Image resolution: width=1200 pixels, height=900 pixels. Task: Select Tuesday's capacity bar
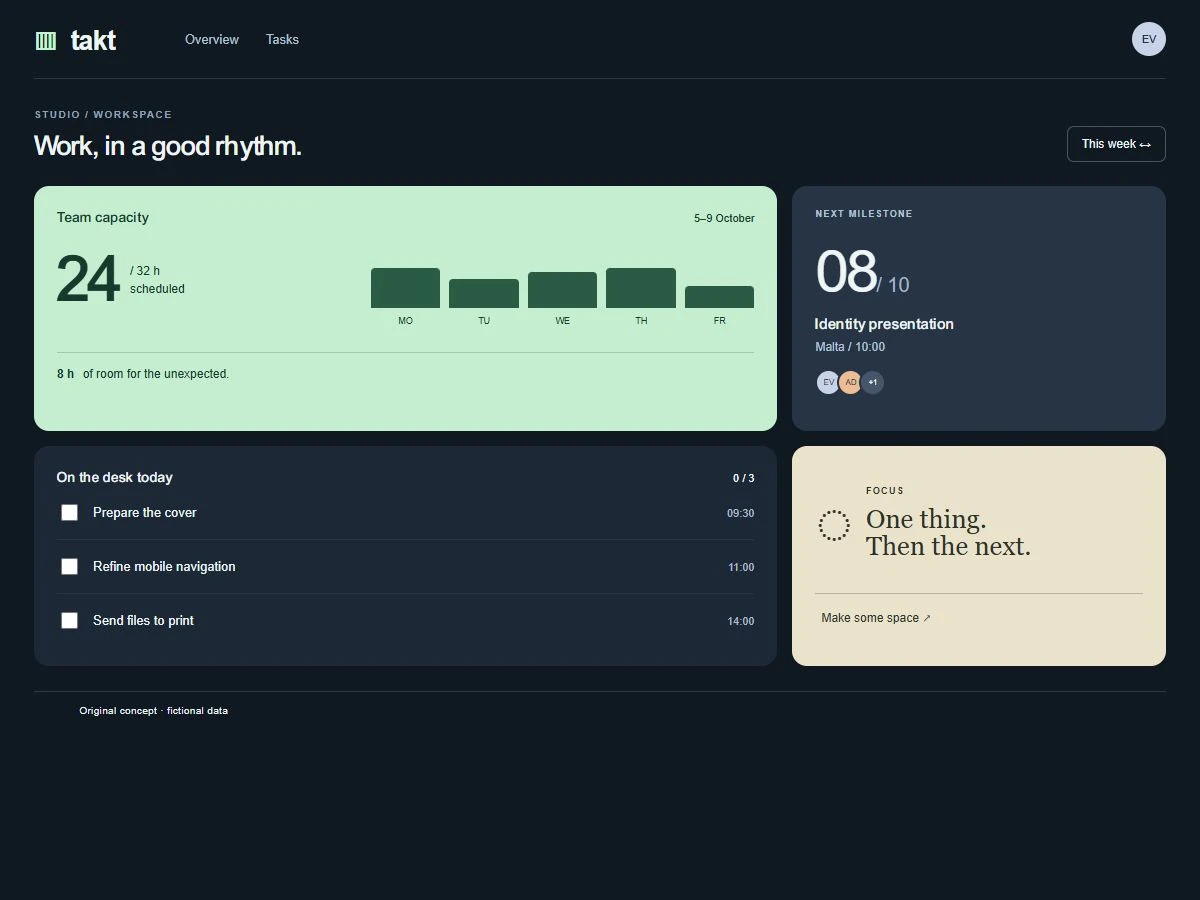(x=484, y=293)
